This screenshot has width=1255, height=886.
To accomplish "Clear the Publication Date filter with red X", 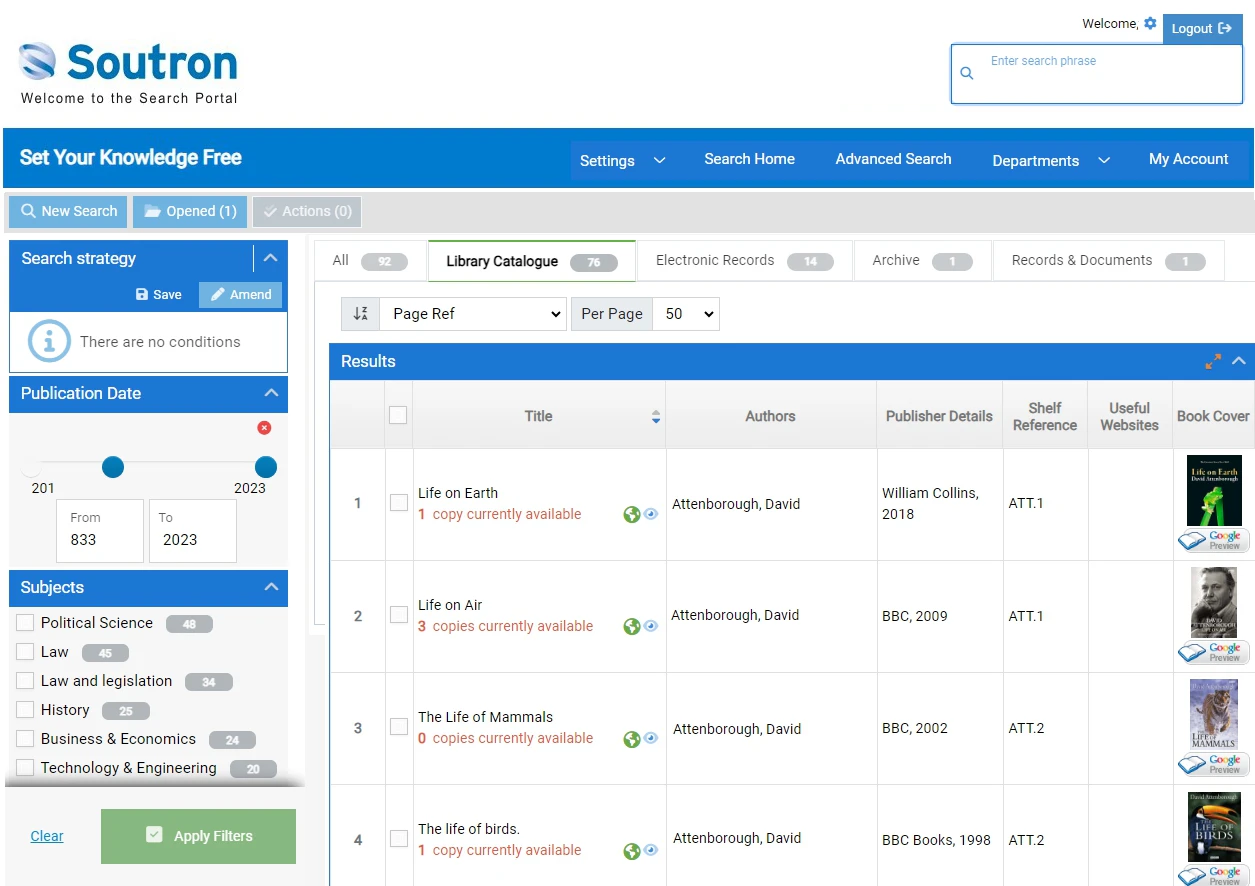I will coord(264,427).
